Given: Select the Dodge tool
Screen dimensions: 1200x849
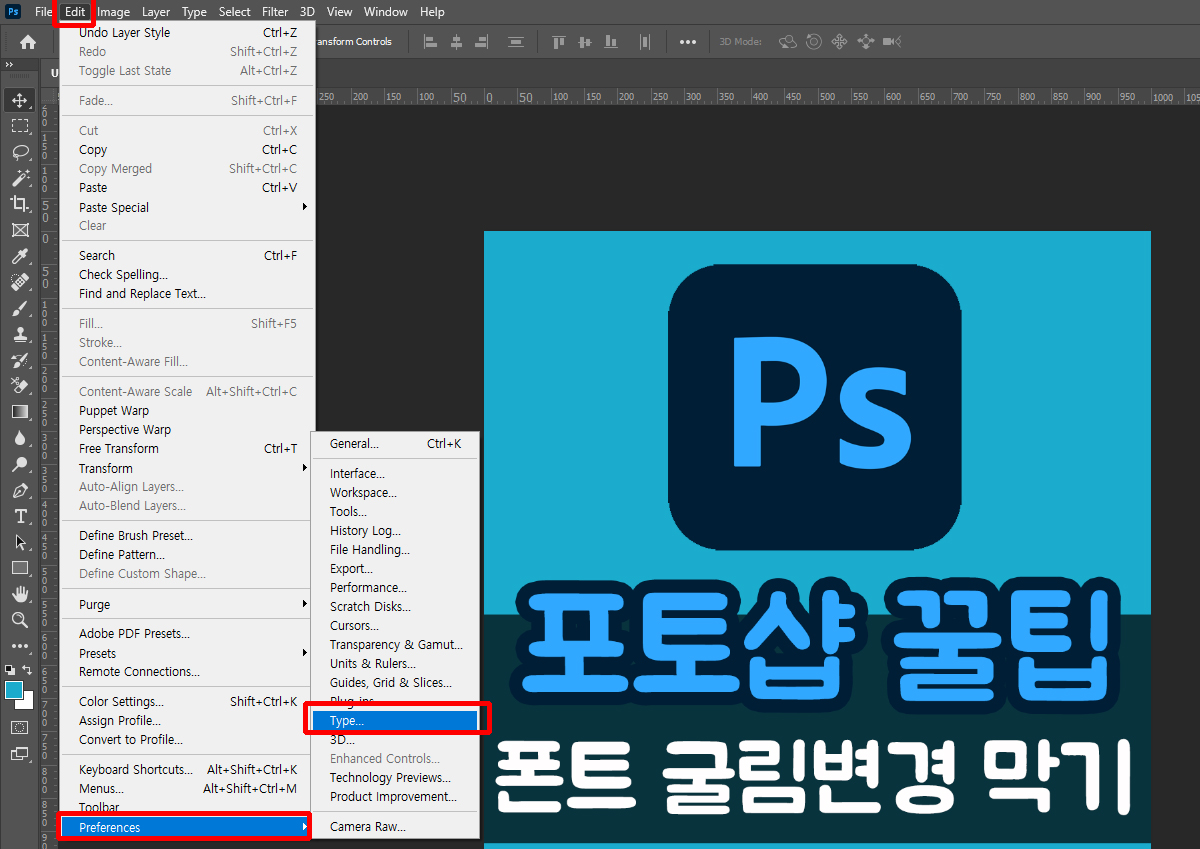Looking at the screenshot, I should click(19, 464).
